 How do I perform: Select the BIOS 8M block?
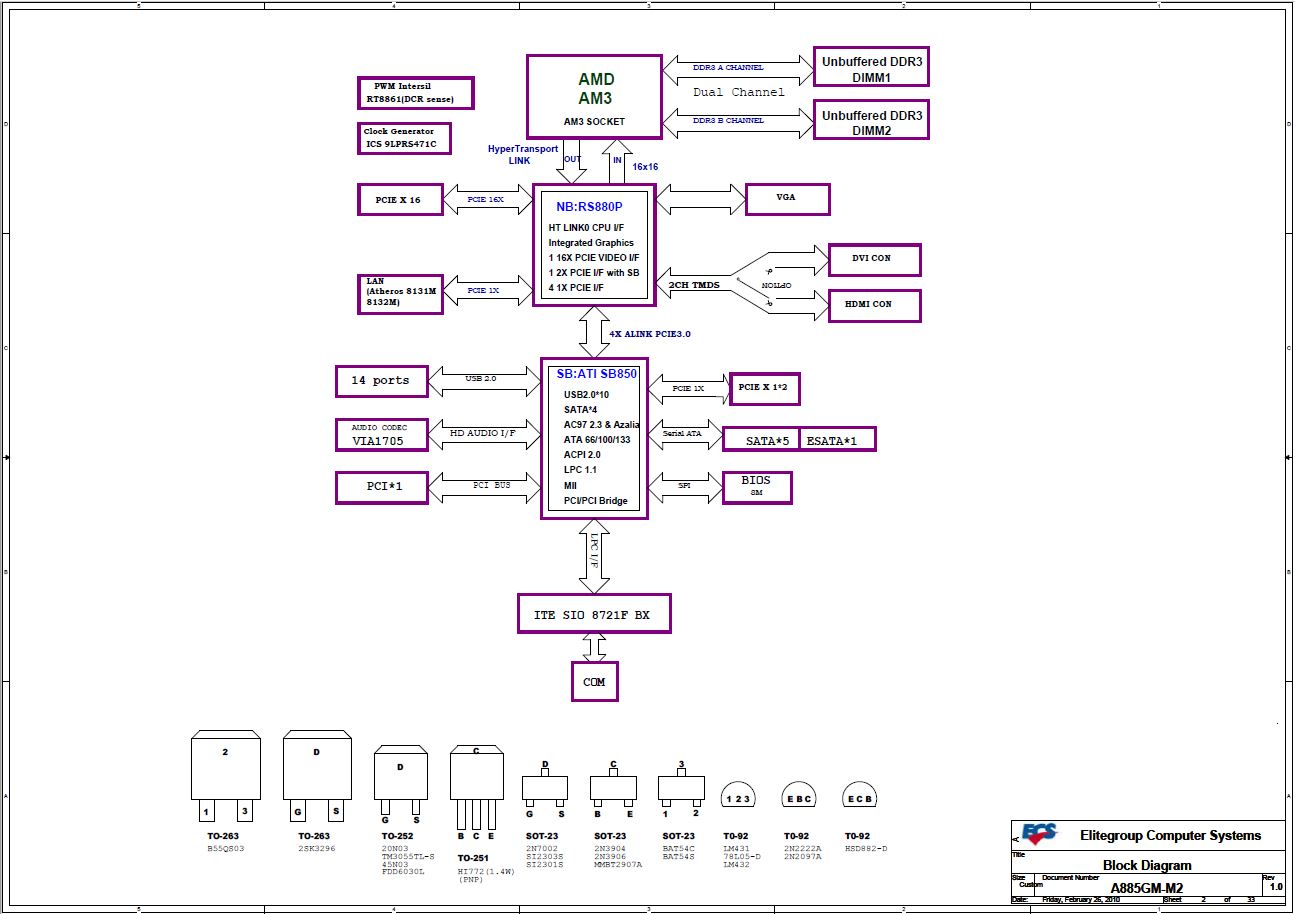(x=757, y=486)
